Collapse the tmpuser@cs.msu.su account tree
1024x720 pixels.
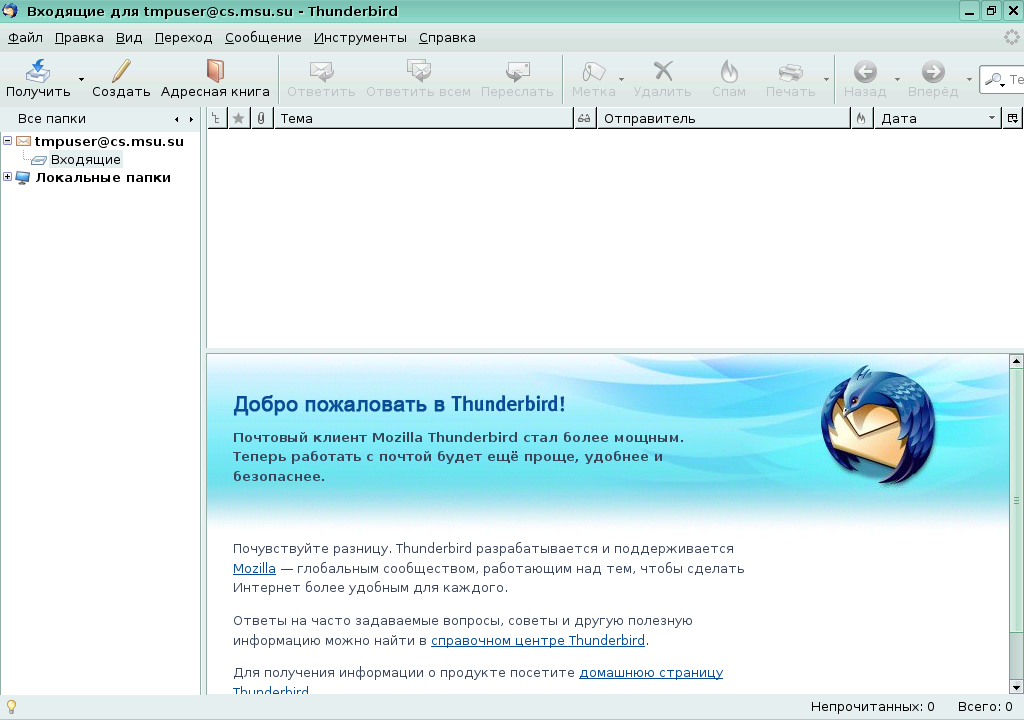(x=8, y=141)
